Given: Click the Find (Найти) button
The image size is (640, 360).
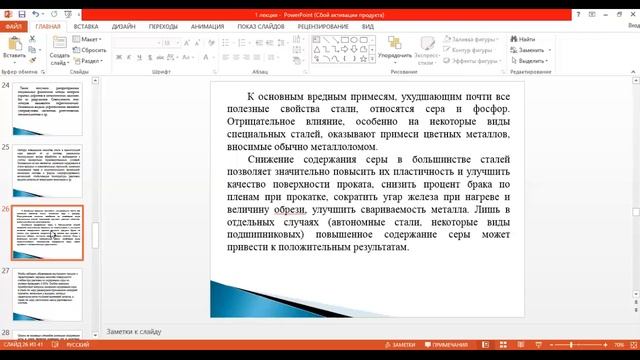Looking at the screenshot, I should [523, 39].
